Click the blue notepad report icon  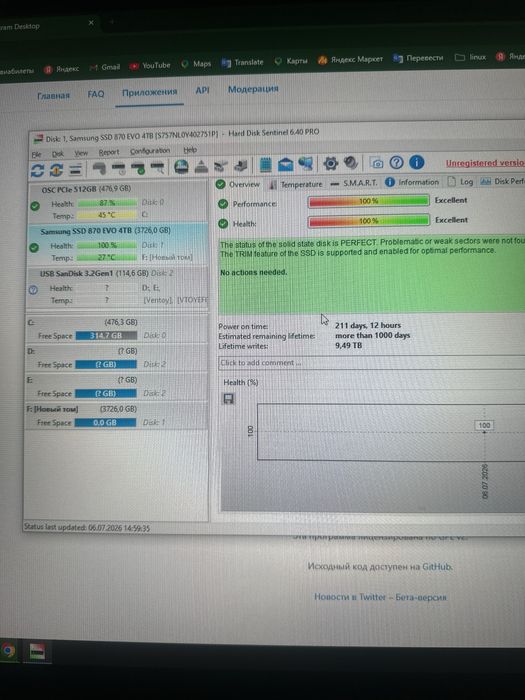[266, 164]
